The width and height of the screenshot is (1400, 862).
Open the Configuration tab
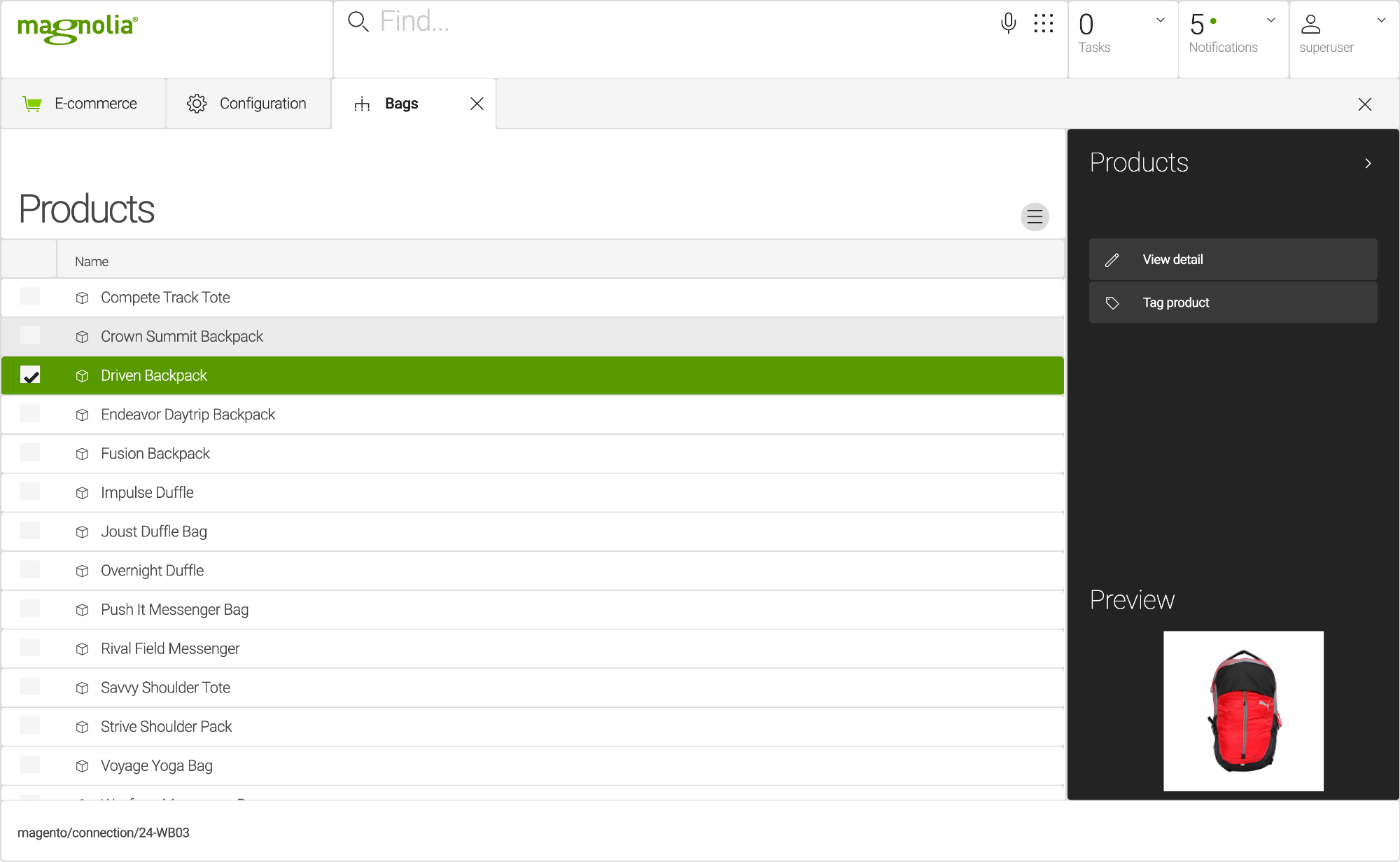[x=247, y=102]
